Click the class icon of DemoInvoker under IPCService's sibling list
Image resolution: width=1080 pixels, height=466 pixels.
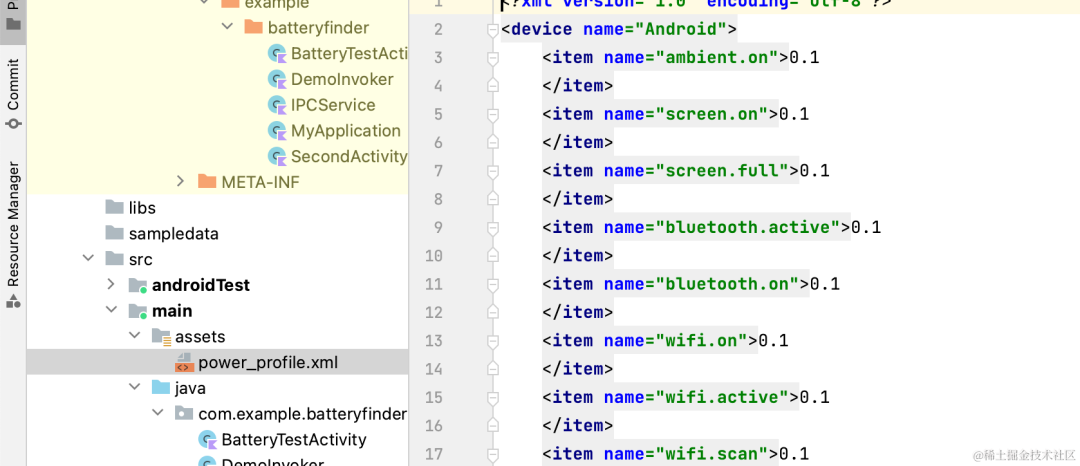point(277,79)
